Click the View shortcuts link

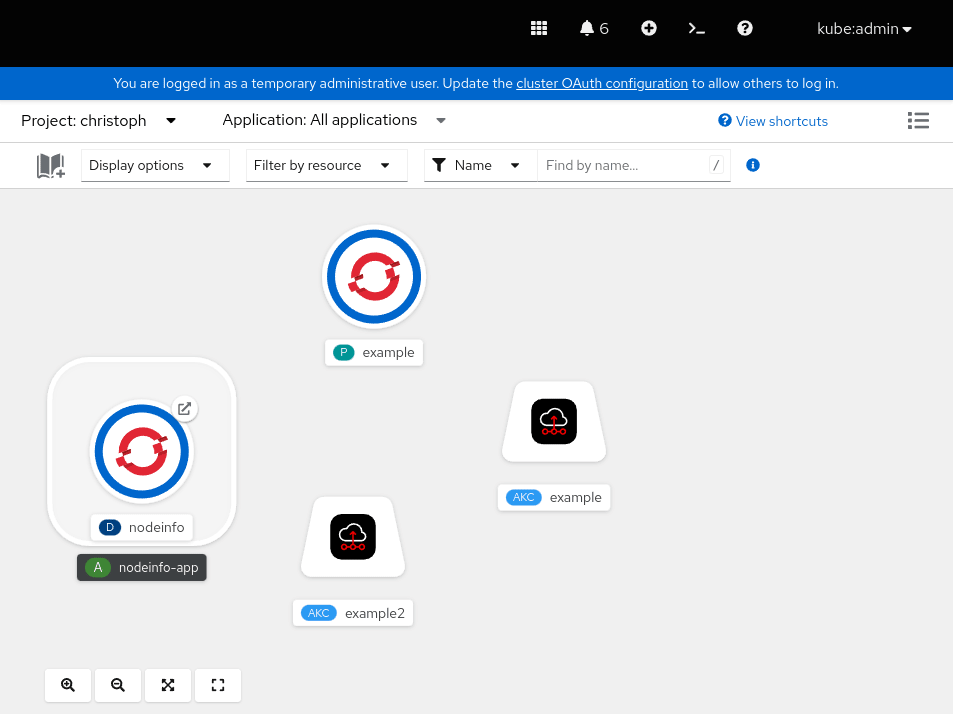click(772, 121)
